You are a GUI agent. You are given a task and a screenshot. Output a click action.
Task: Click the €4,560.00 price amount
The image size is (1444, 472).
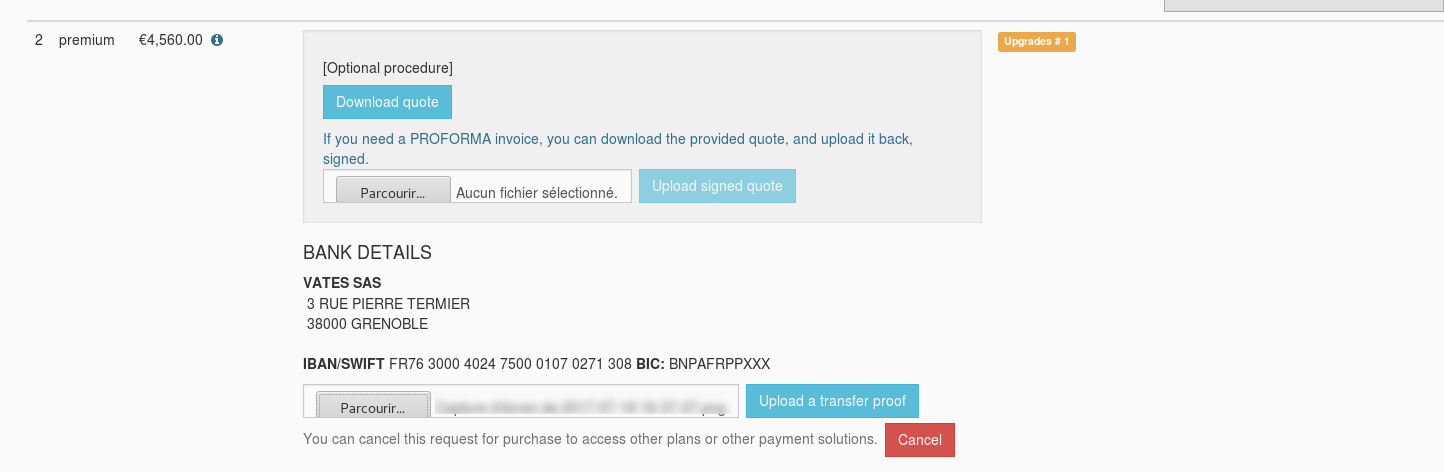pyautogui.click(x=171, y=41)
